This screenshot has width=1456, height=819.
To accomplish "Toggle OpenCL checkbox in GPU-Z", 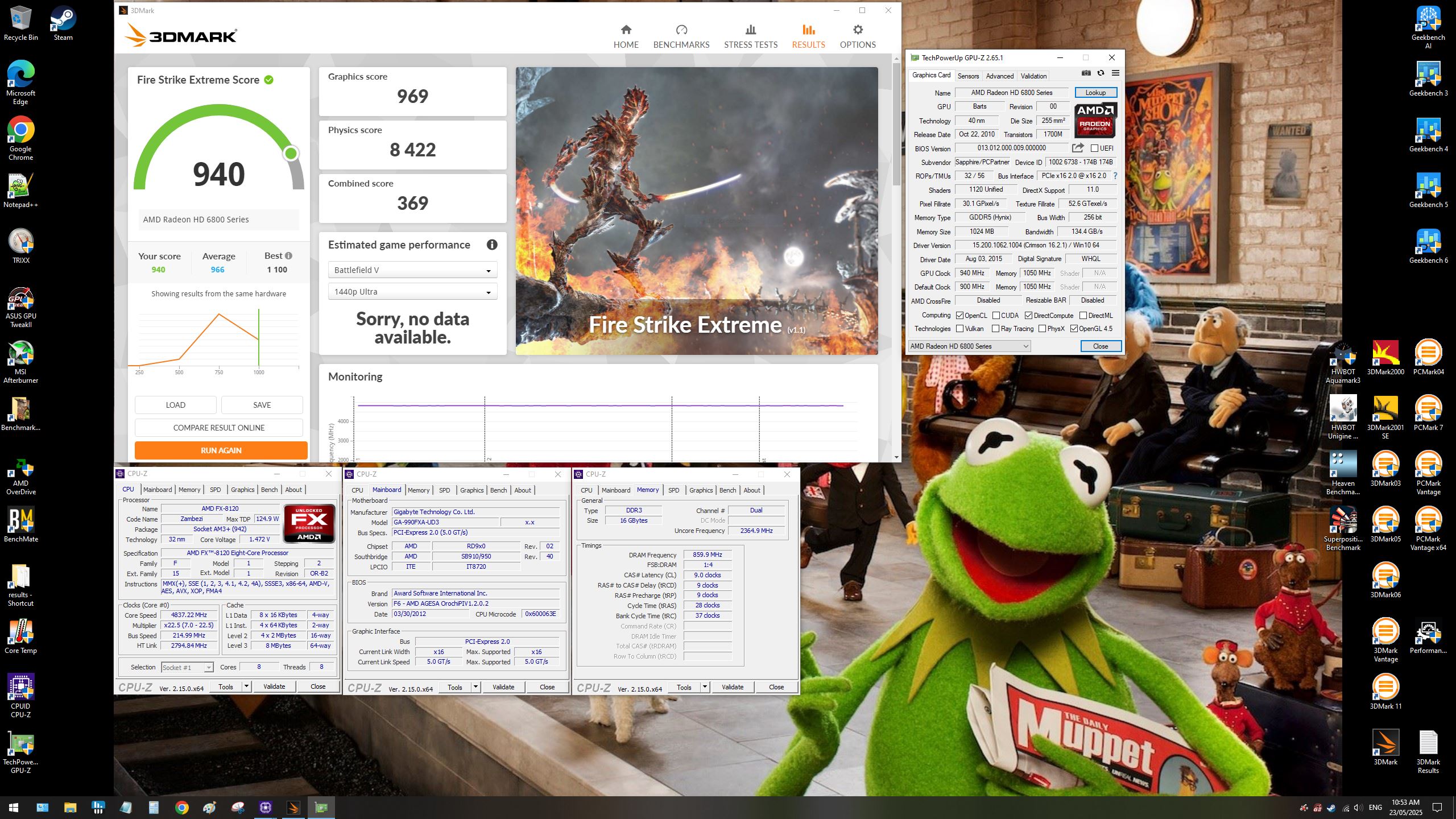I will click(x=959, y=315).
